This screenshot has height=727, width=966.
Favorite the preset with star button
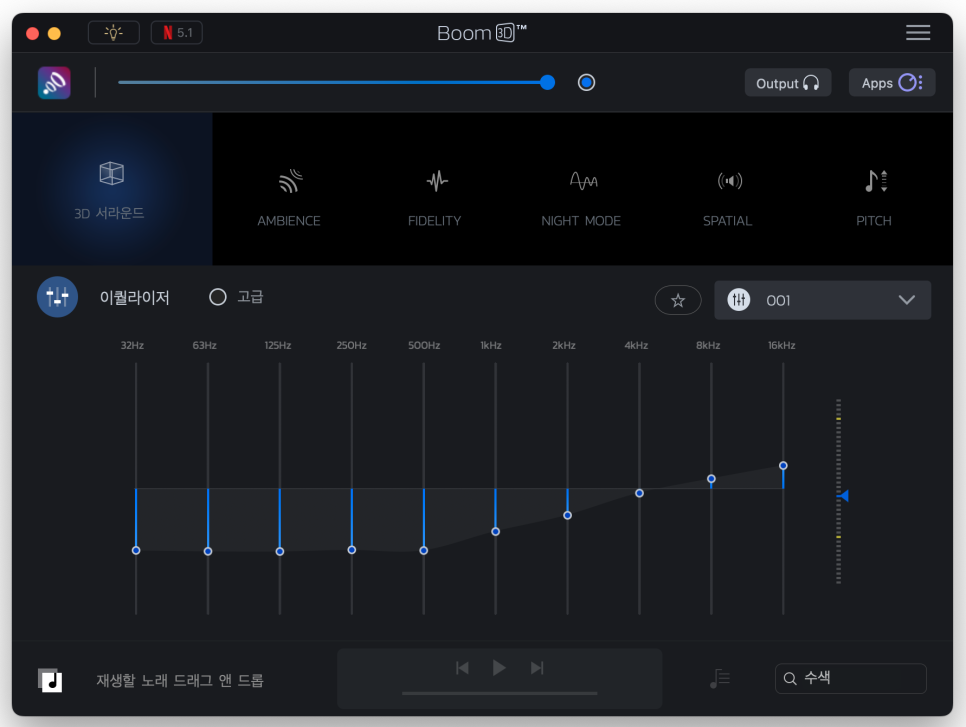pos(677,300)
